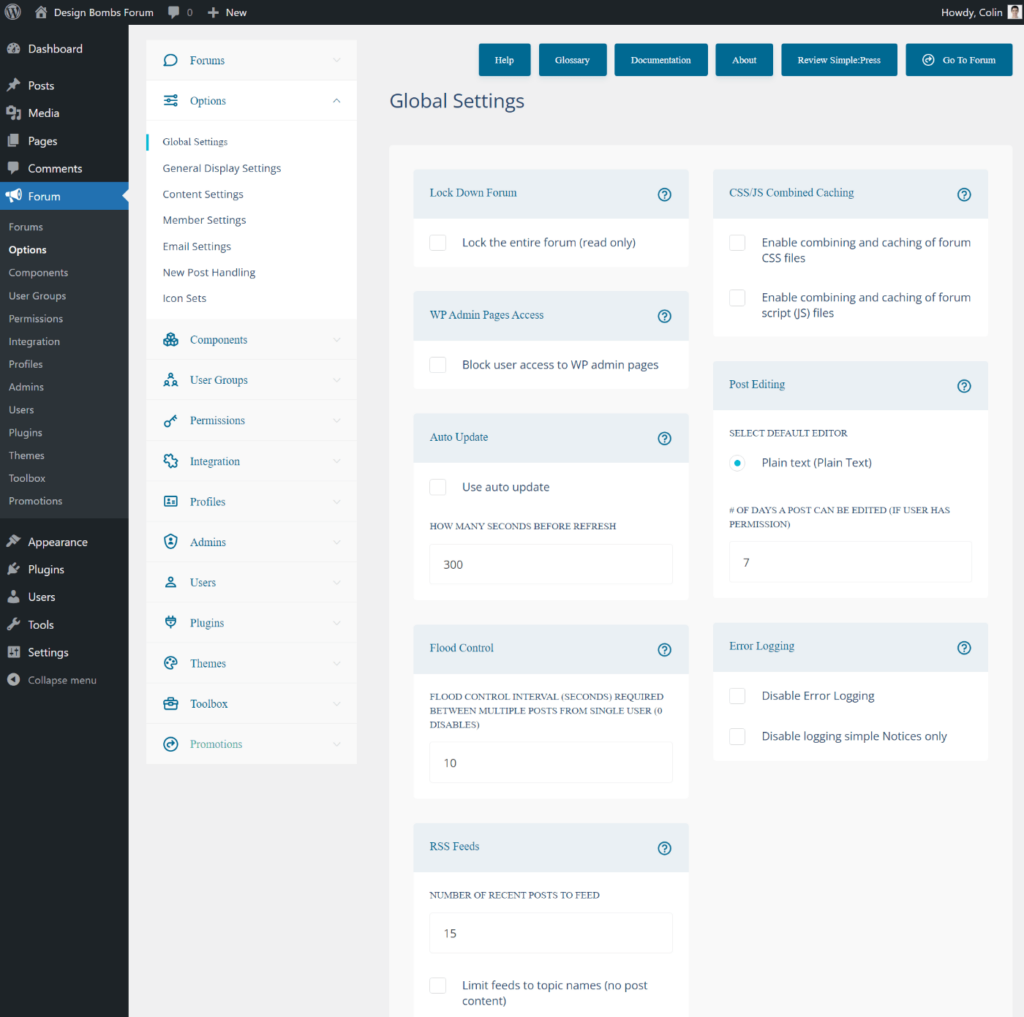Click the Toolbox briefcase icon
Viewport: 1024px width, 1017px height.
coord(170,703)
